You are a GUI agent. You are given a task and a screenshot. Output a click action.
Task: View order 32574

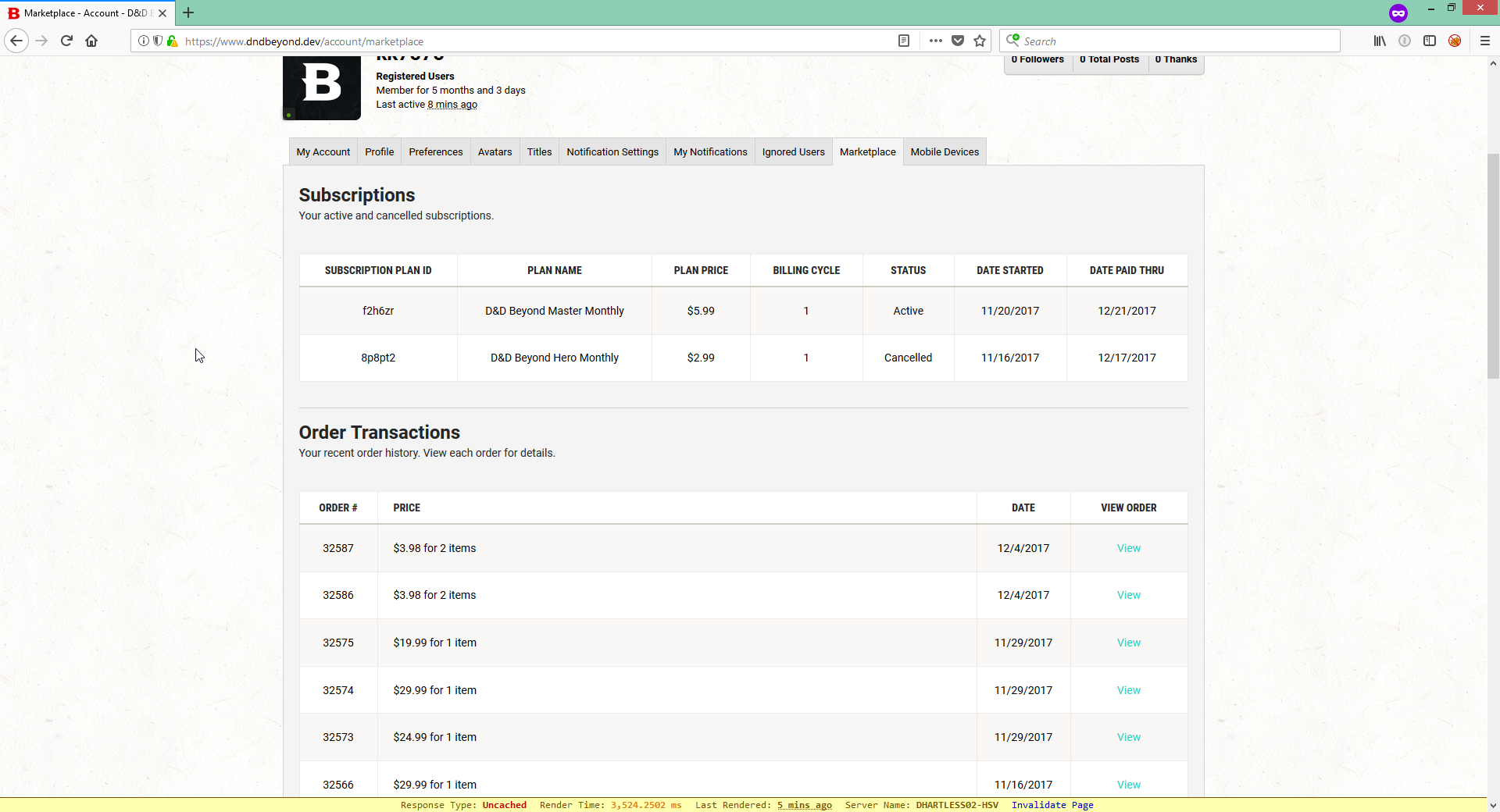(x=1129, y=690)
